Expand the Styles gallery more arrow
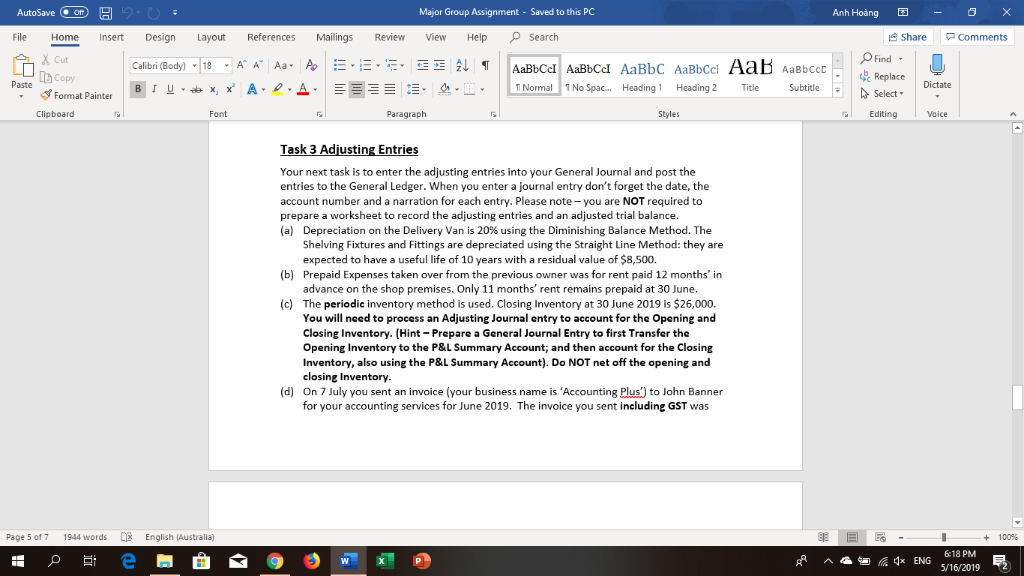This screenshot has height=576, width=1024. click(x=838, y=91)
